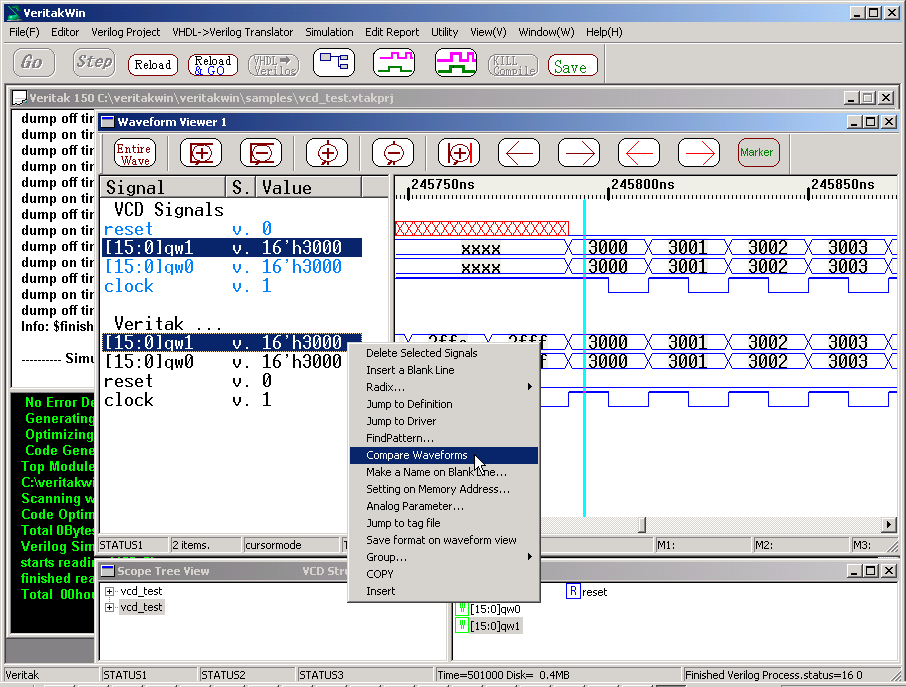This screenshot has height=687, width=906.
Task: Choose Make a Name on Blank Line
Action: click(444, 472)
